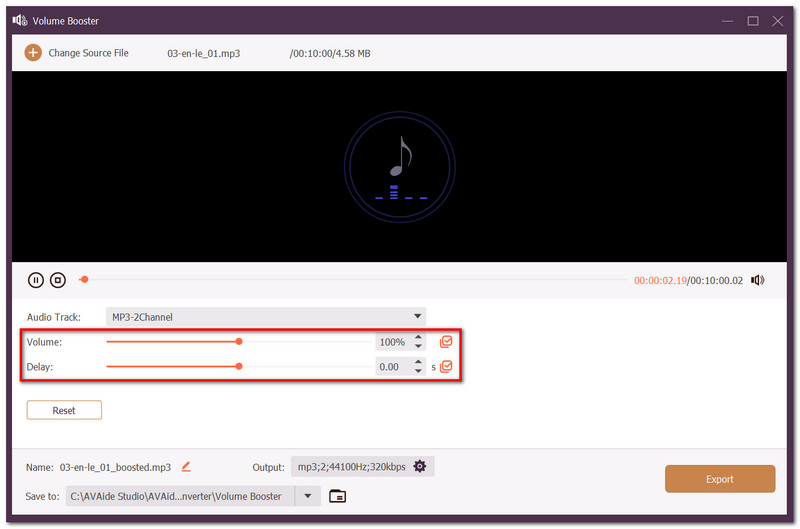Click the music note preview area
Viewport: 800px width, 529px height.
click(x=399, y=167)
